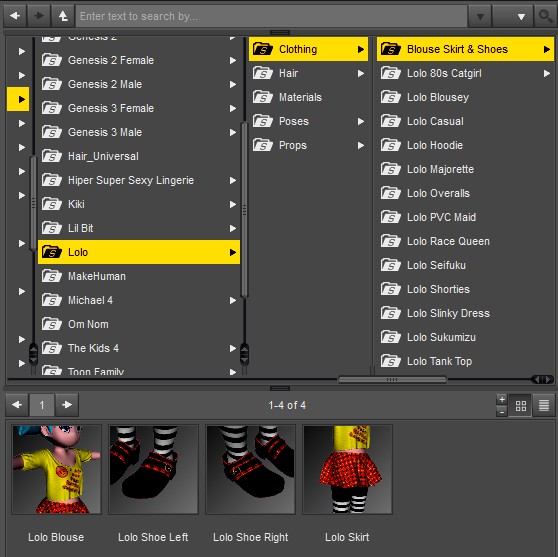
Task: Click the Poses folder icon
Action: click(x=263, y=121)
